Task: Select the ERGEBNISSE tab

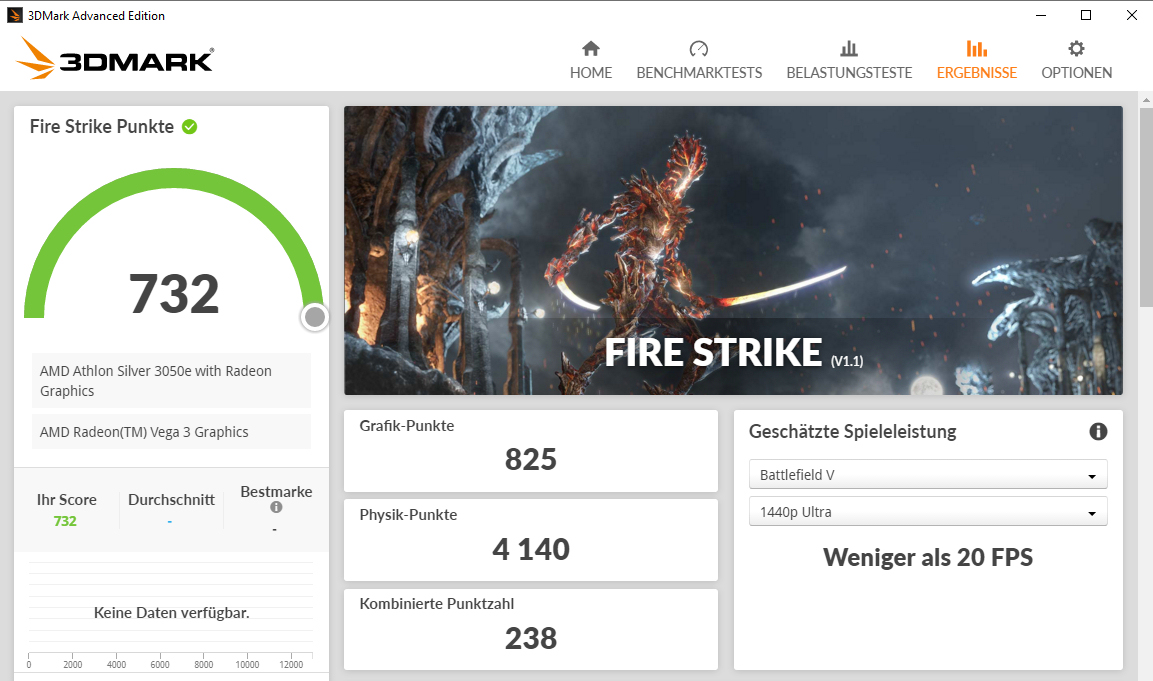Action: point(977,60)
